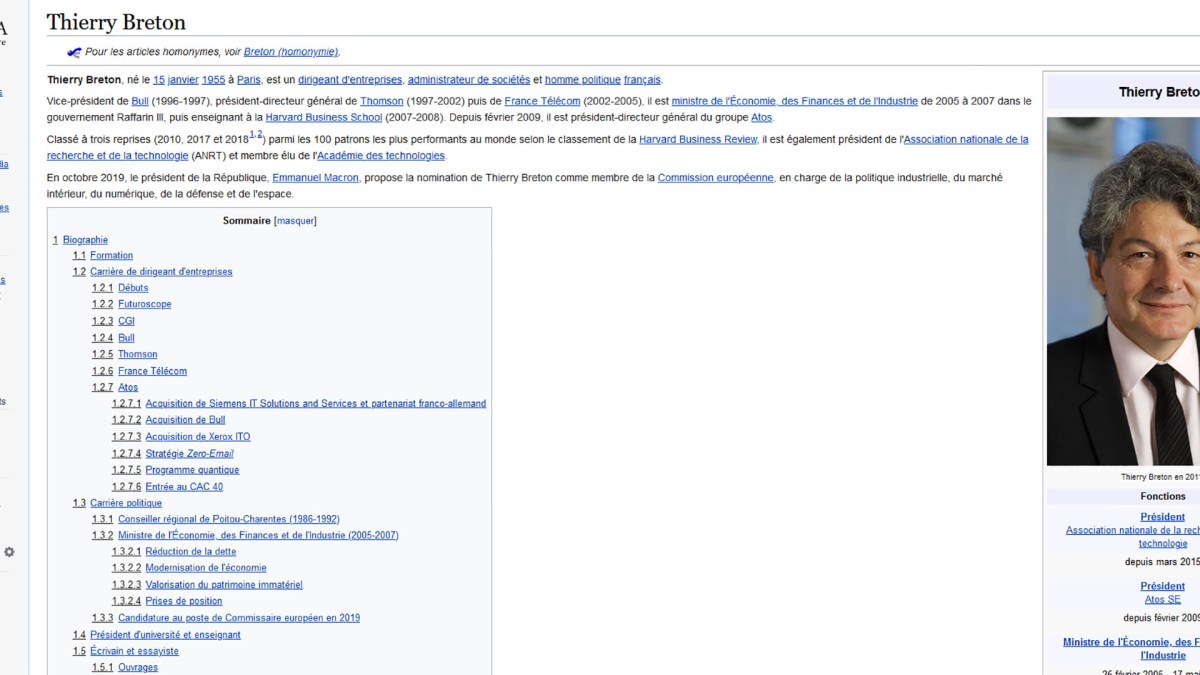
Task: Open the administrateur de sociétés link
Action: pyautogui.click(x=469, y=80)
